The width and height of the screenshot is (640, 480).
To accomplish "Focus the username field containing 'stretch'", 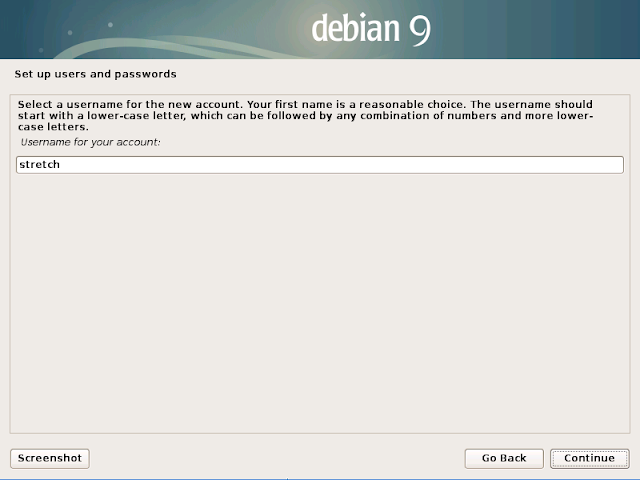I will point(320,164).
